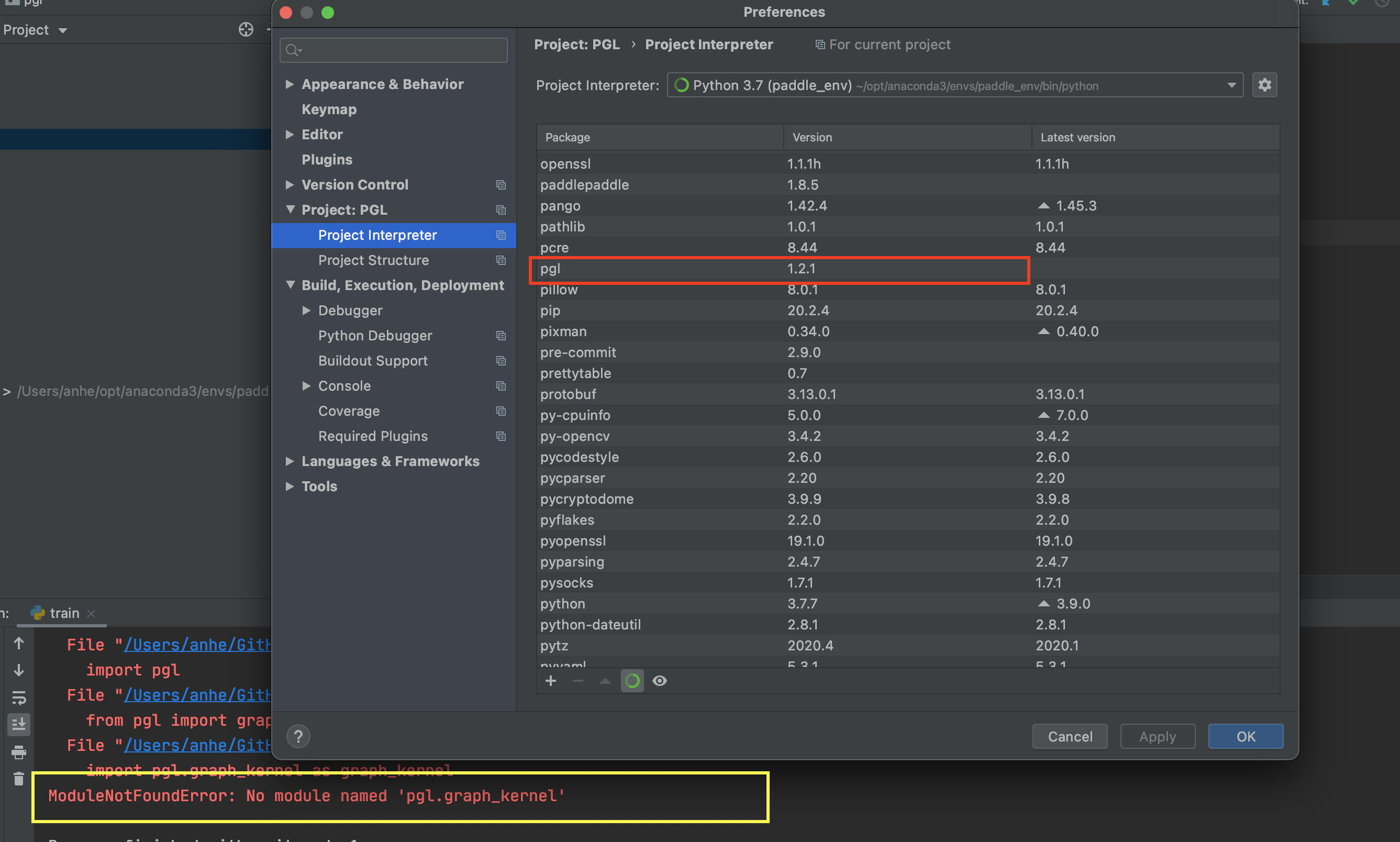
Task: Expand the Tools settings section
Action: click(x=290, y=486)
